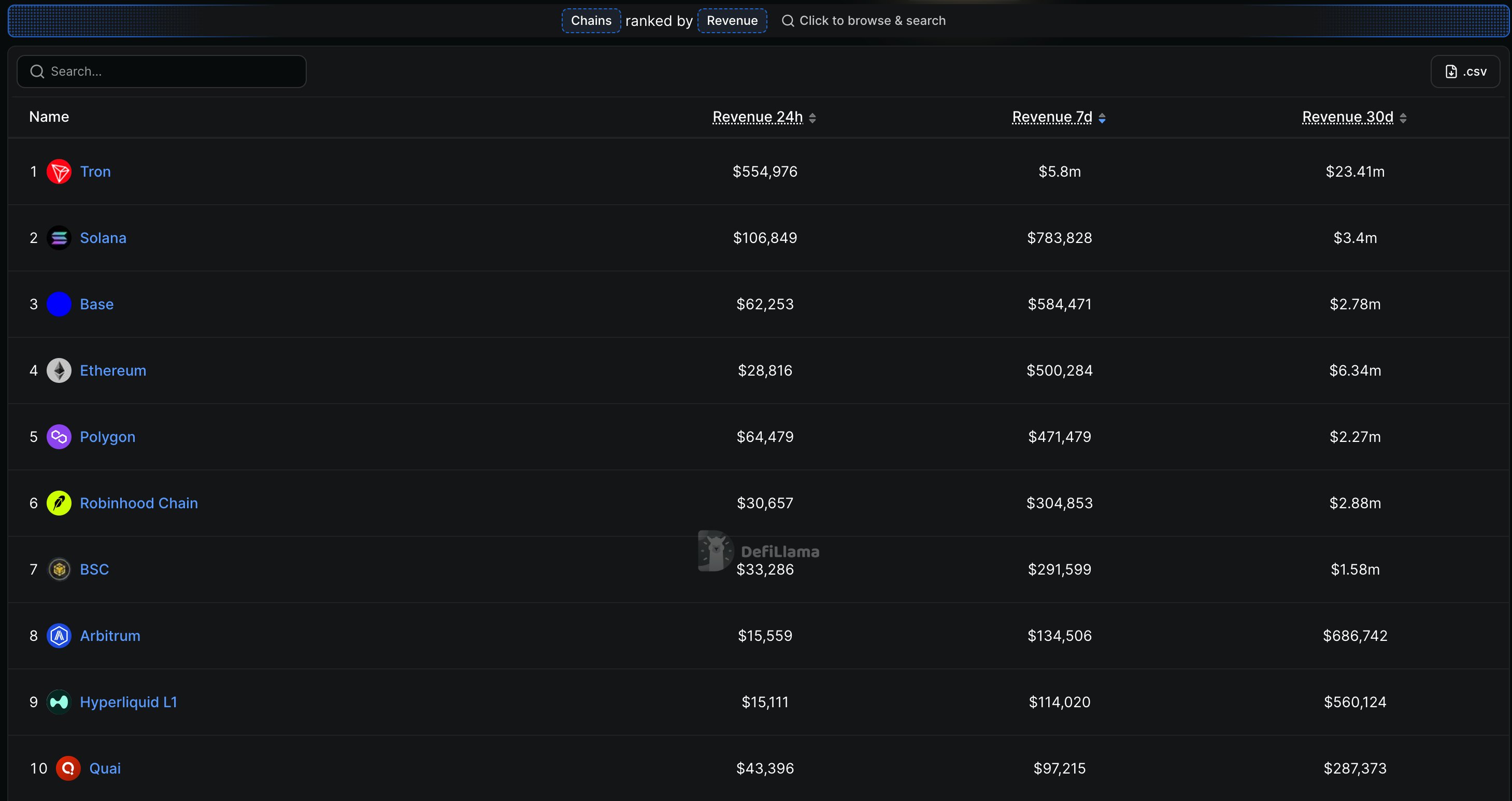Select Solana 7d revenue $783,828
1512x801 pixels.
1060,238
